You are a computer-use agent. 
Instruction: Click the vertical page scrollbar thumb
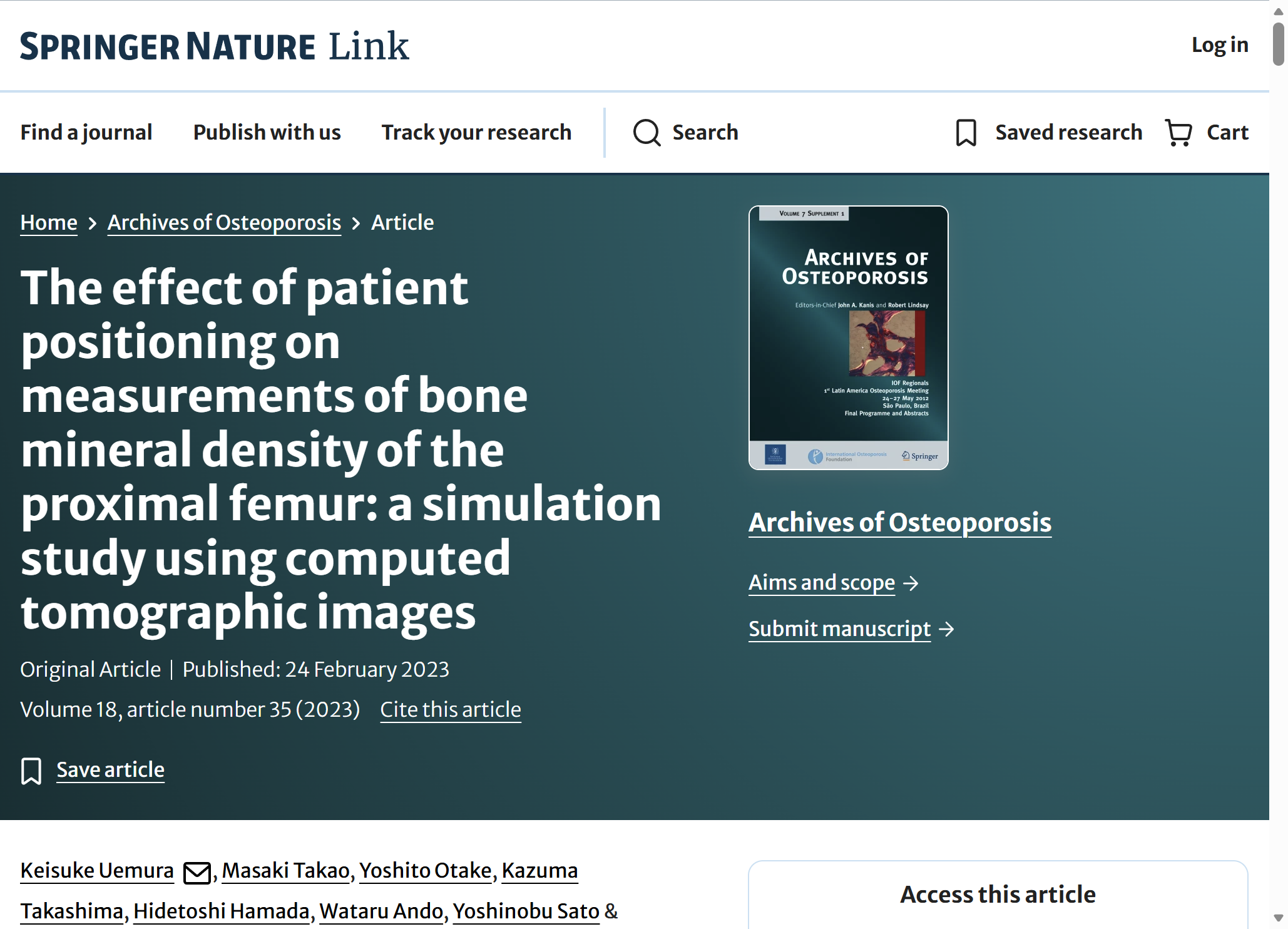coord(1279,44)
